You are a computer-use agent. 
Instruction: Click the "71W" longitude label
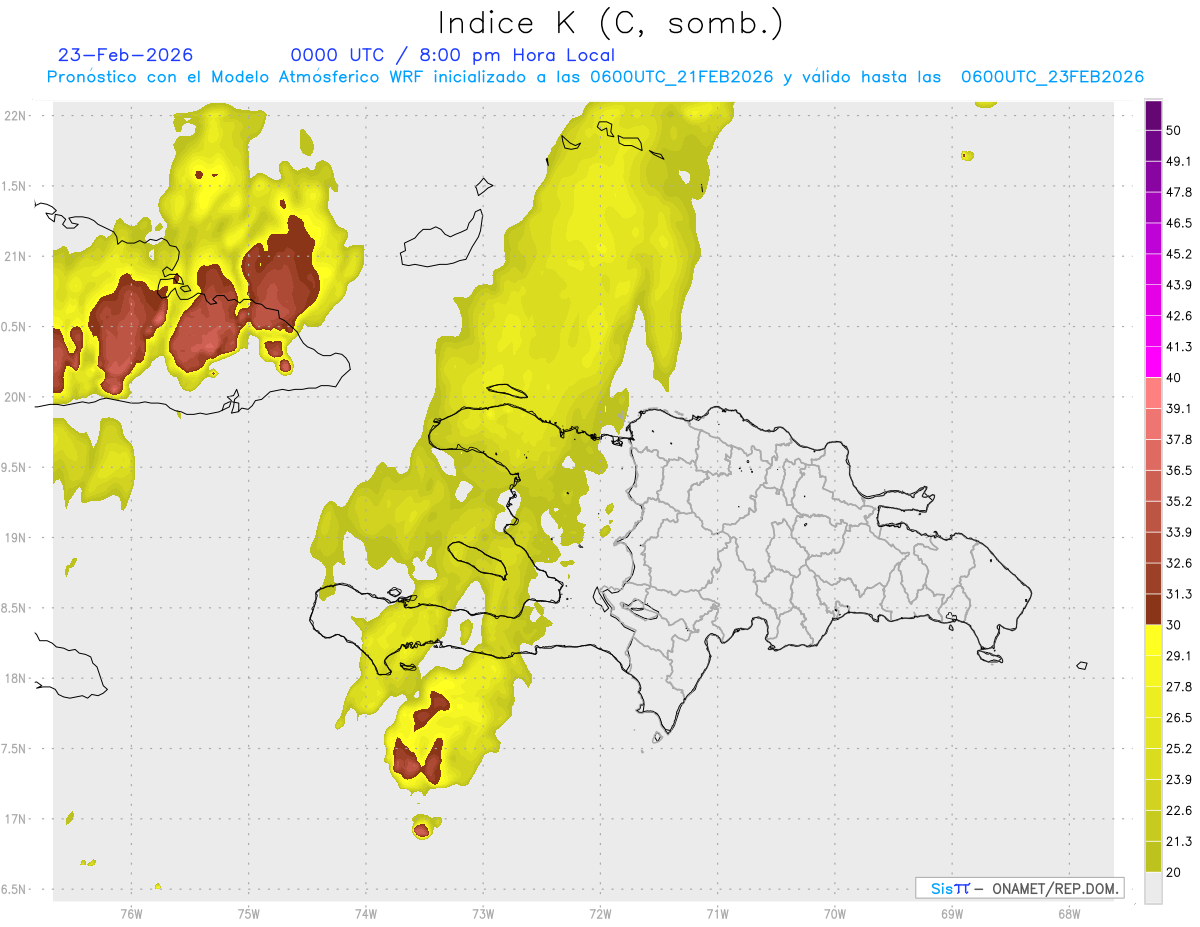click(717, 913)
